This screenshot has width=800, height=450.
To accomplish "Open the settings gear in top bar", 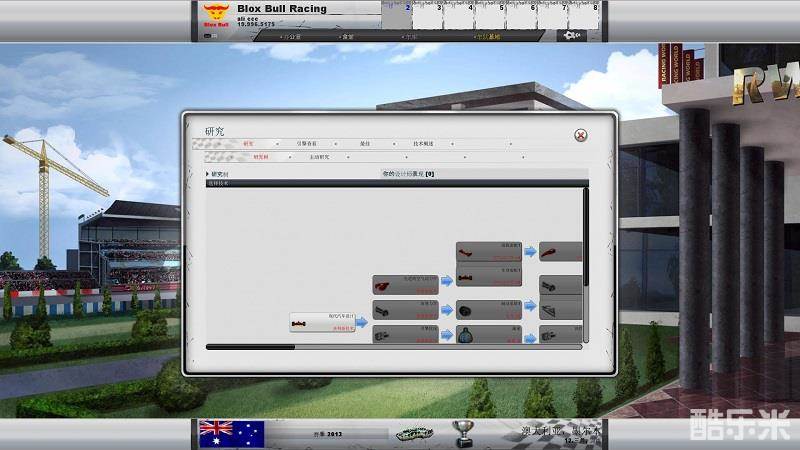I will pyautogui.click(x=571, y=36).
